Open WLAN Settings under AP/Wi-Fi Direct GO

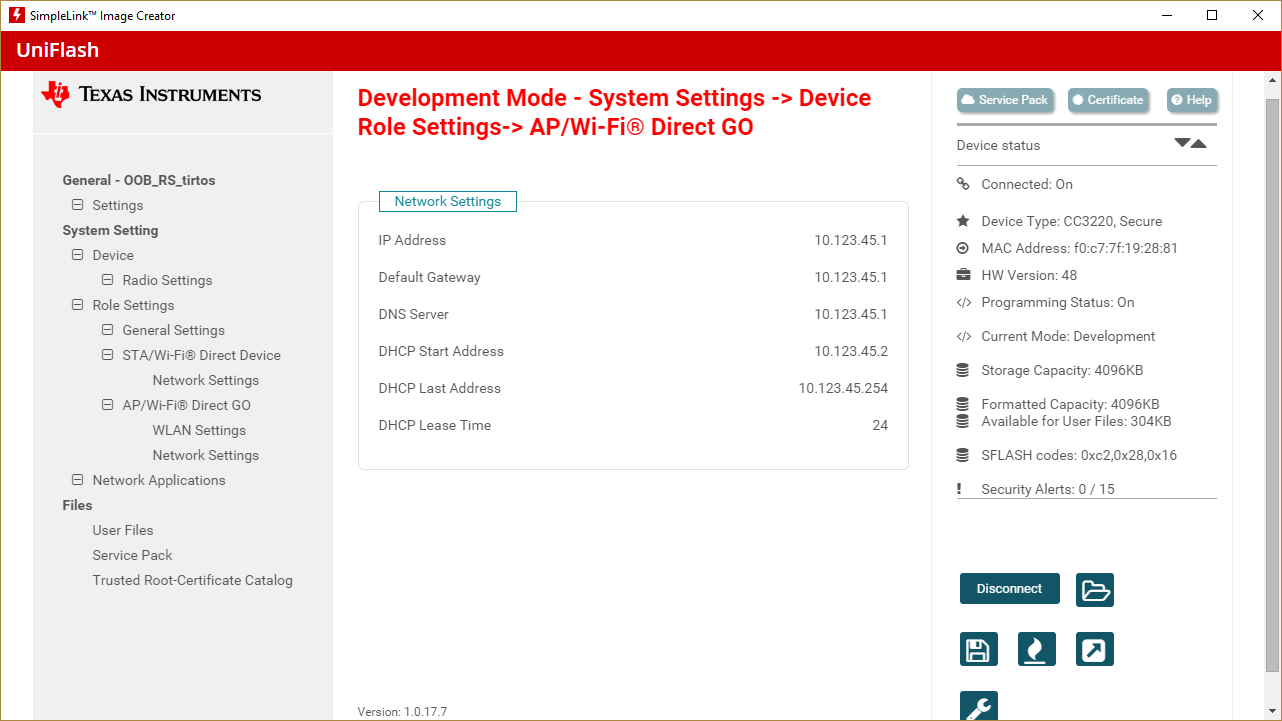(x=199, y=430)
